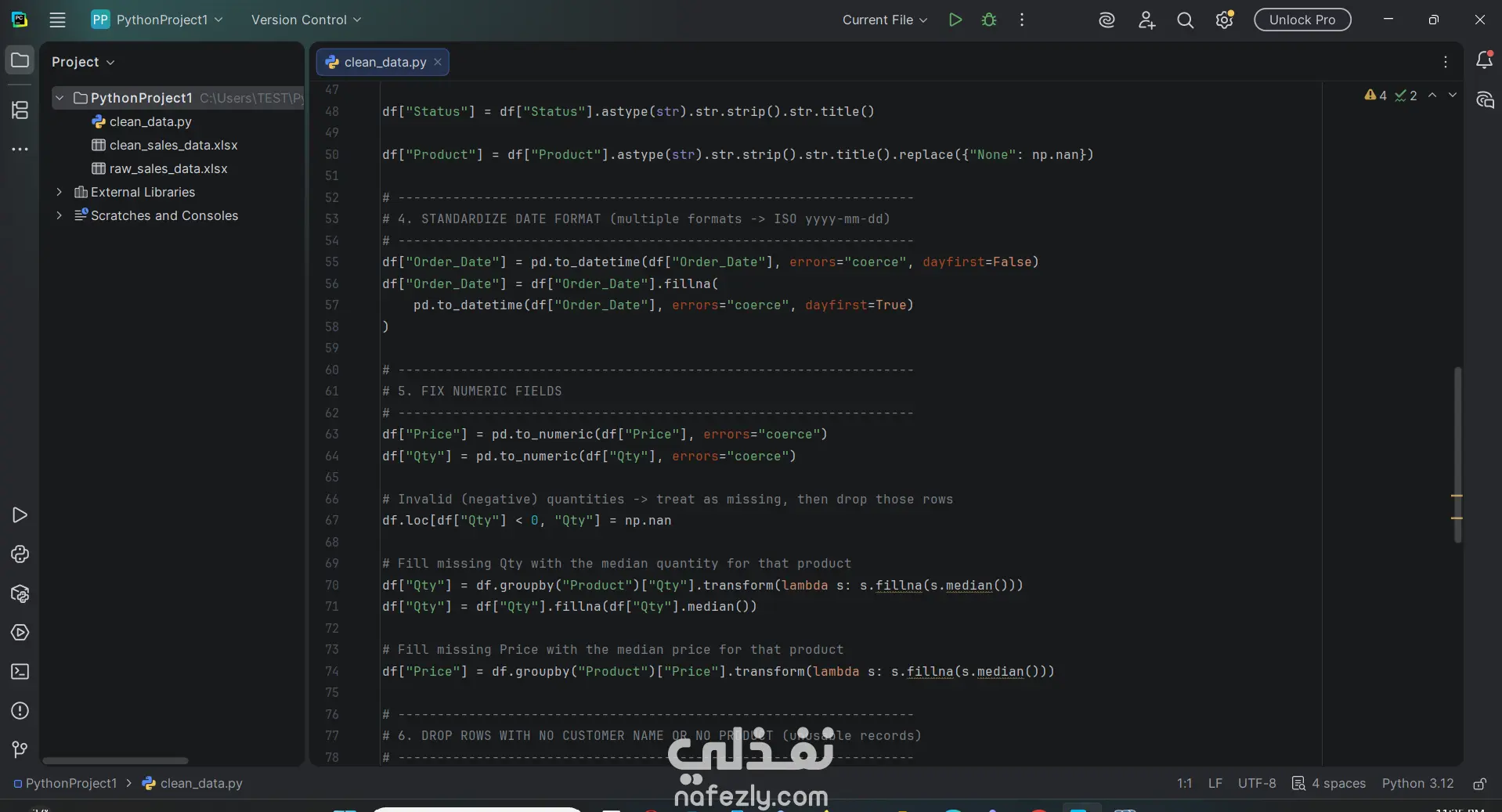Click line number 67 in gutter
This screenshot has width=1502, height=812.
pos(332,520)
